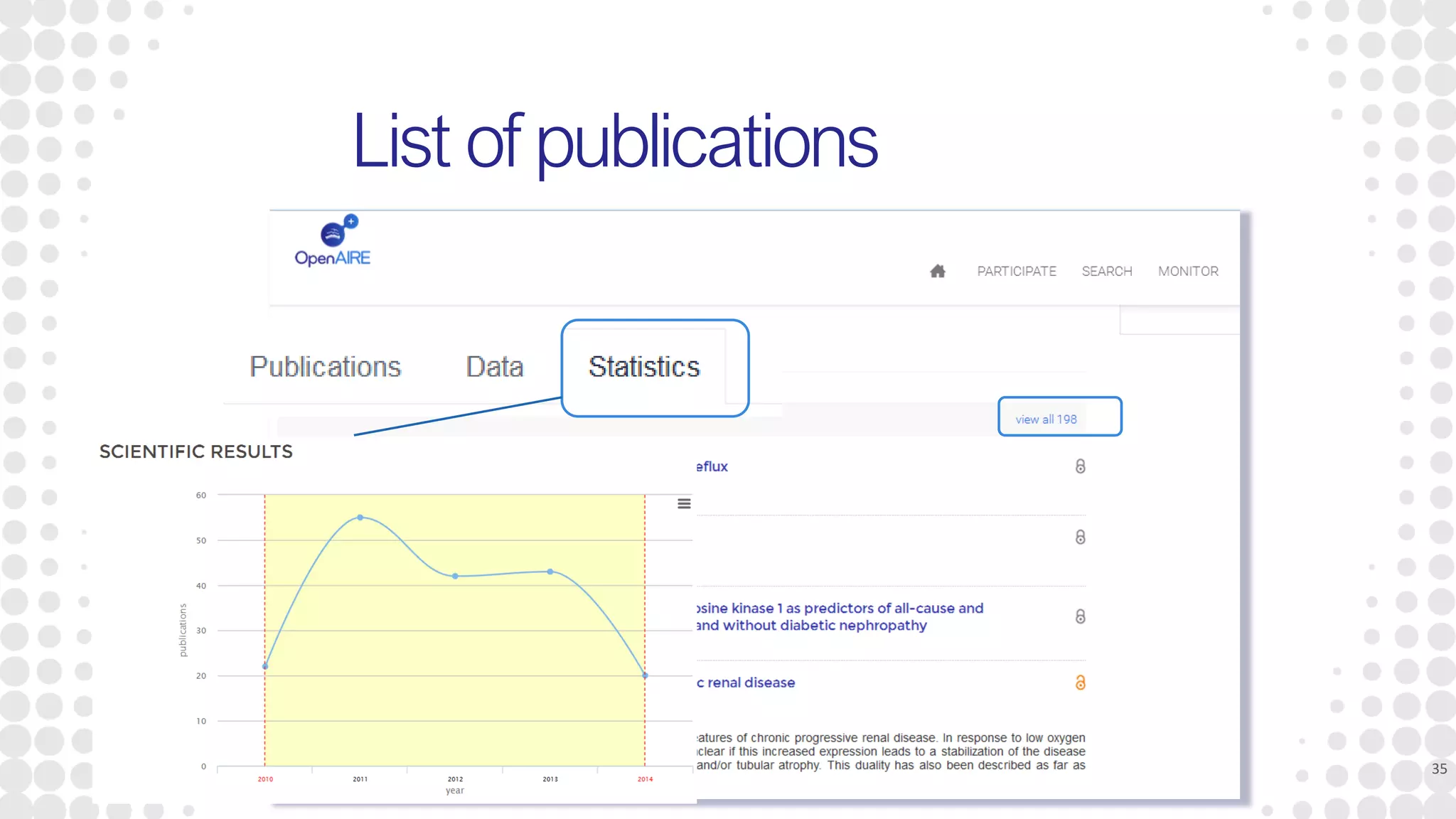
Task: Click the red 2010 x-axis label
Action: [265, 779]
